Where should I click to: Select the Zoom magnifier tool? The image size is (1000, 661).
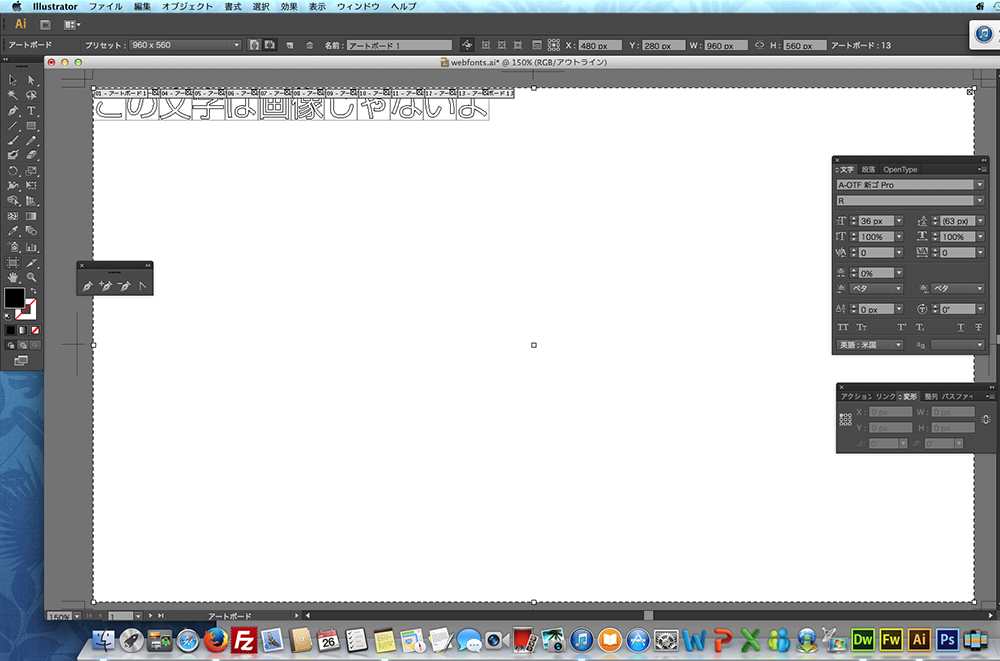click(x=31, y=277)
